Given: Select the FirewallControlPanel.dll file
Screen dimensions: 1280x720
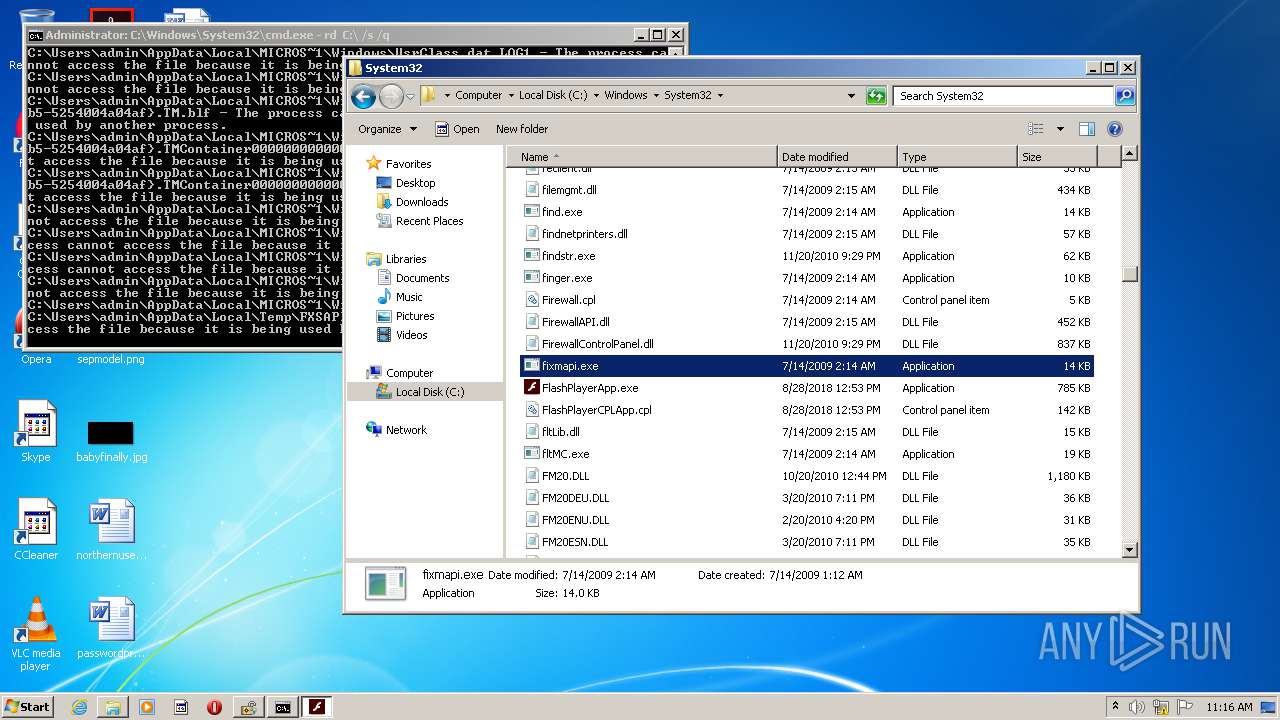Looking at the screenshot, I should pos(597,344).
